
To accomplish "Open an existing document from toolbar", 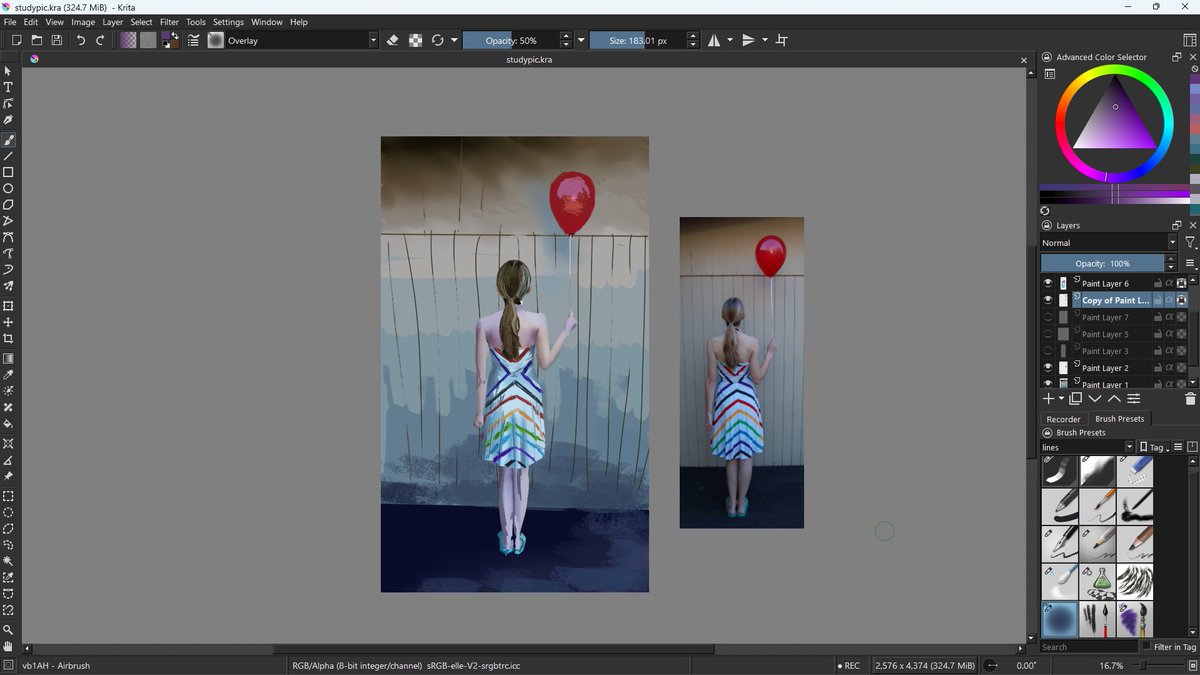I will point(36,40).
